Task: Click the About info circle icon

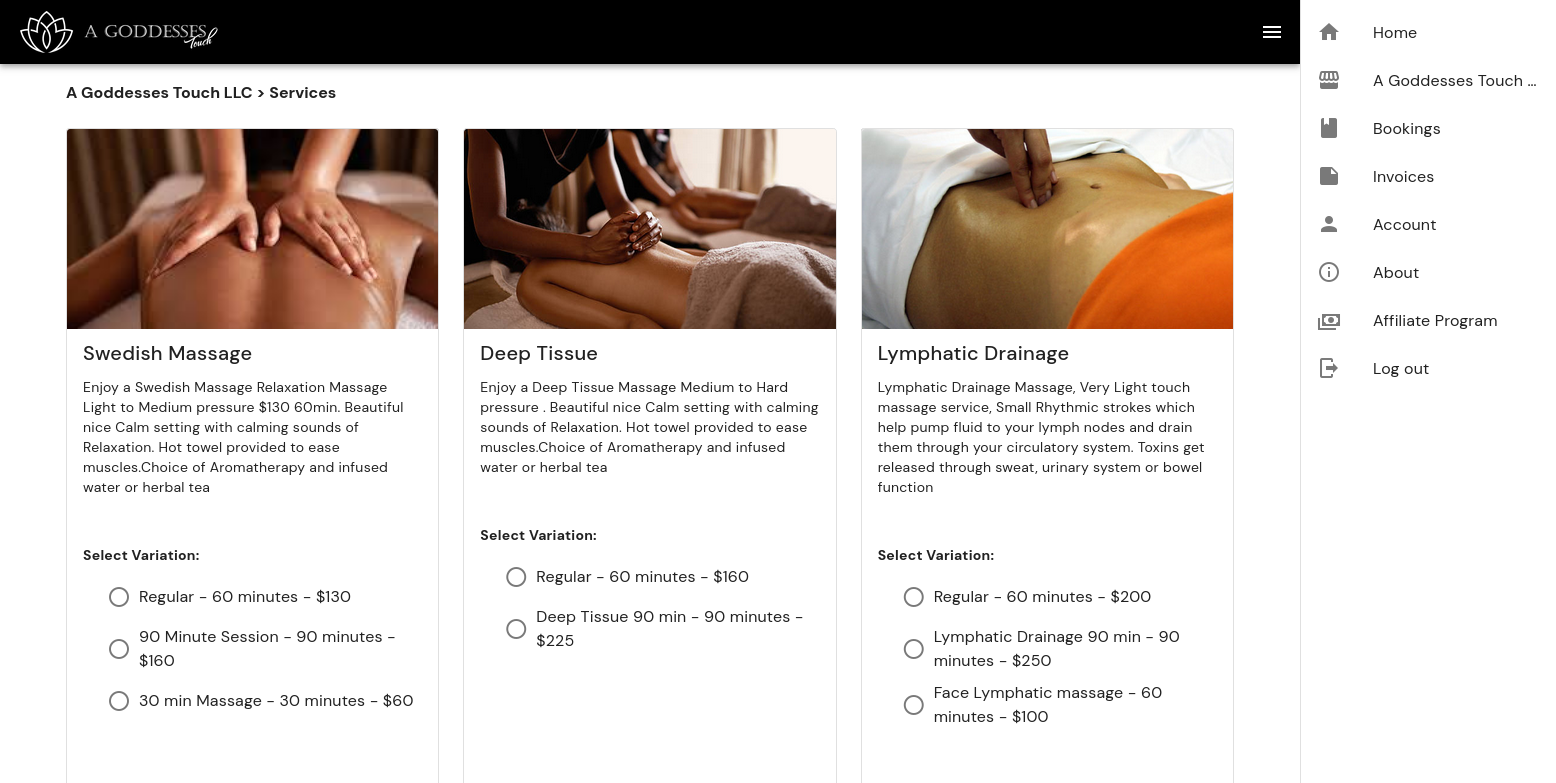Action: pos(1329,272)
